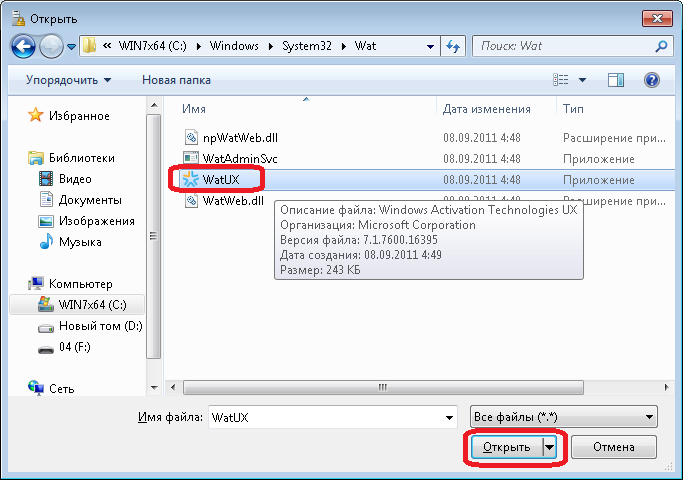Open the Музыка library
683x480 pixels.
click(80, 242)
